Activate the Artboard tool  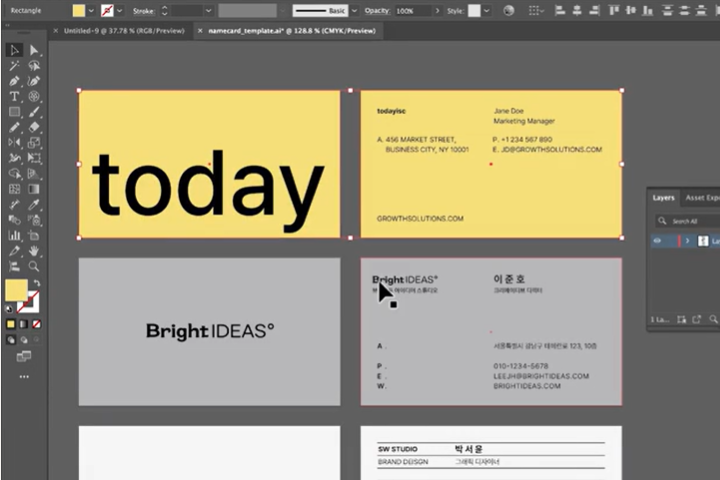point(34,236)
